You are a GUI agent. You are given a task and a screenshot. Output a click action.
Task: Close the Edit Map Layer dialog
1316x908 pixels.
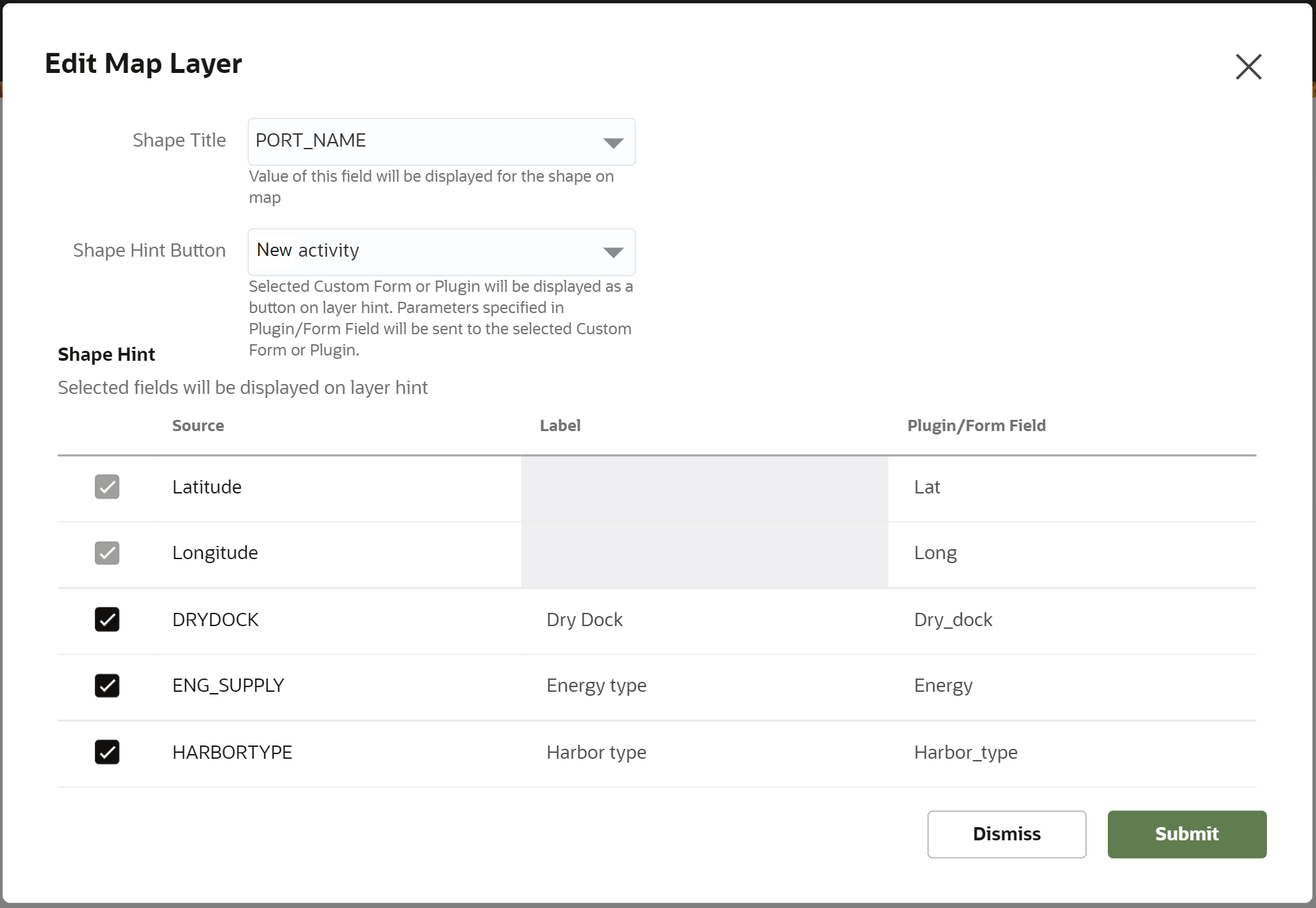(x=1248, y=66)
